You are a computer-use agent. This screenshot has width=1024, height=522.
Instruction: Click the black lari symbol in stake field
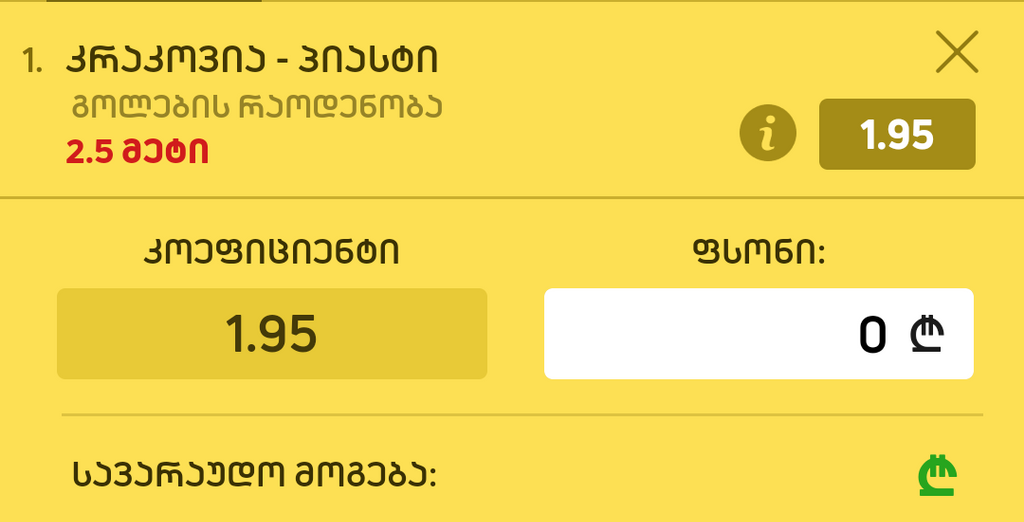click(926, 335)
